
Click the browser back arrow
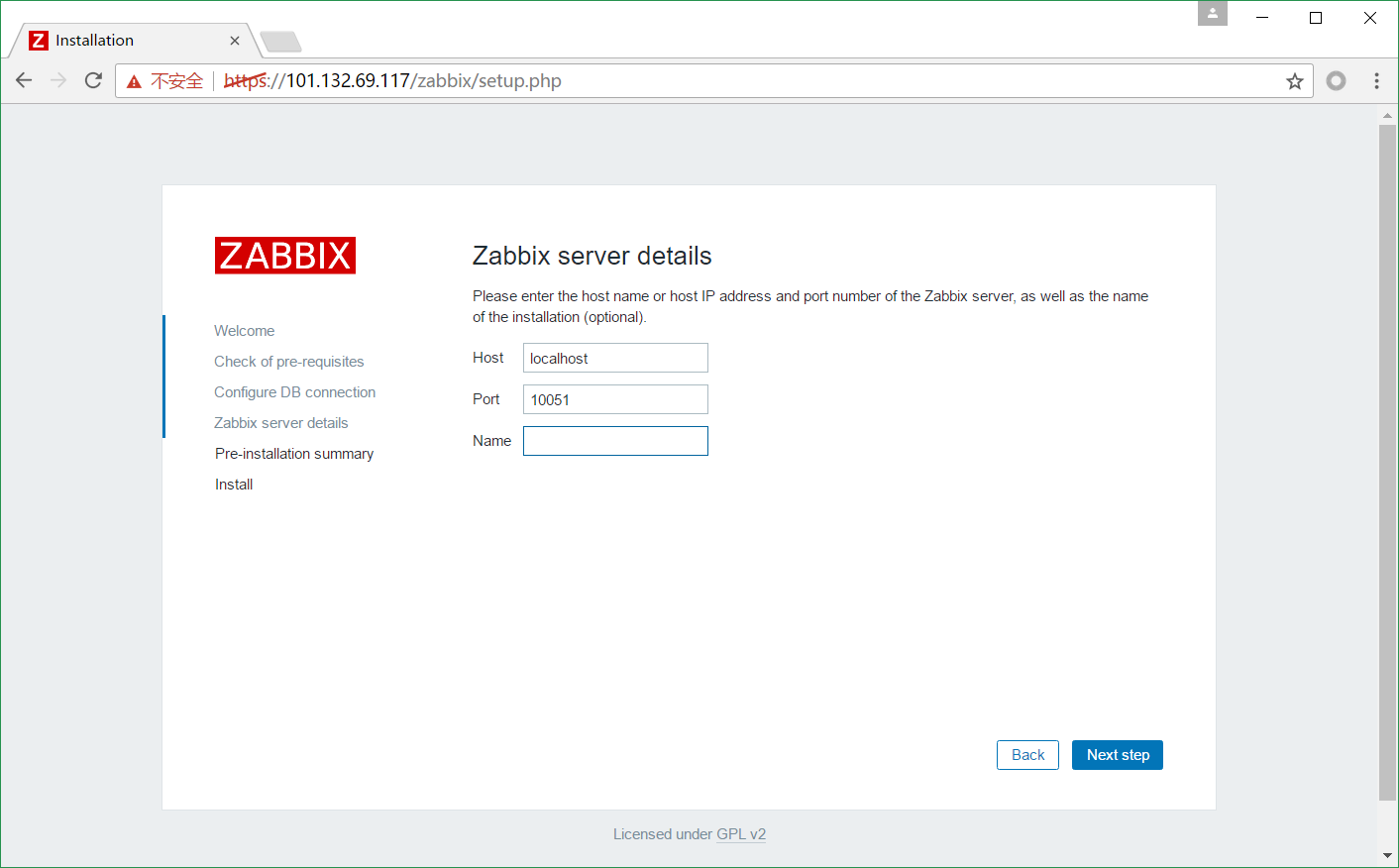pyautogui.click(x=24, y=80)
